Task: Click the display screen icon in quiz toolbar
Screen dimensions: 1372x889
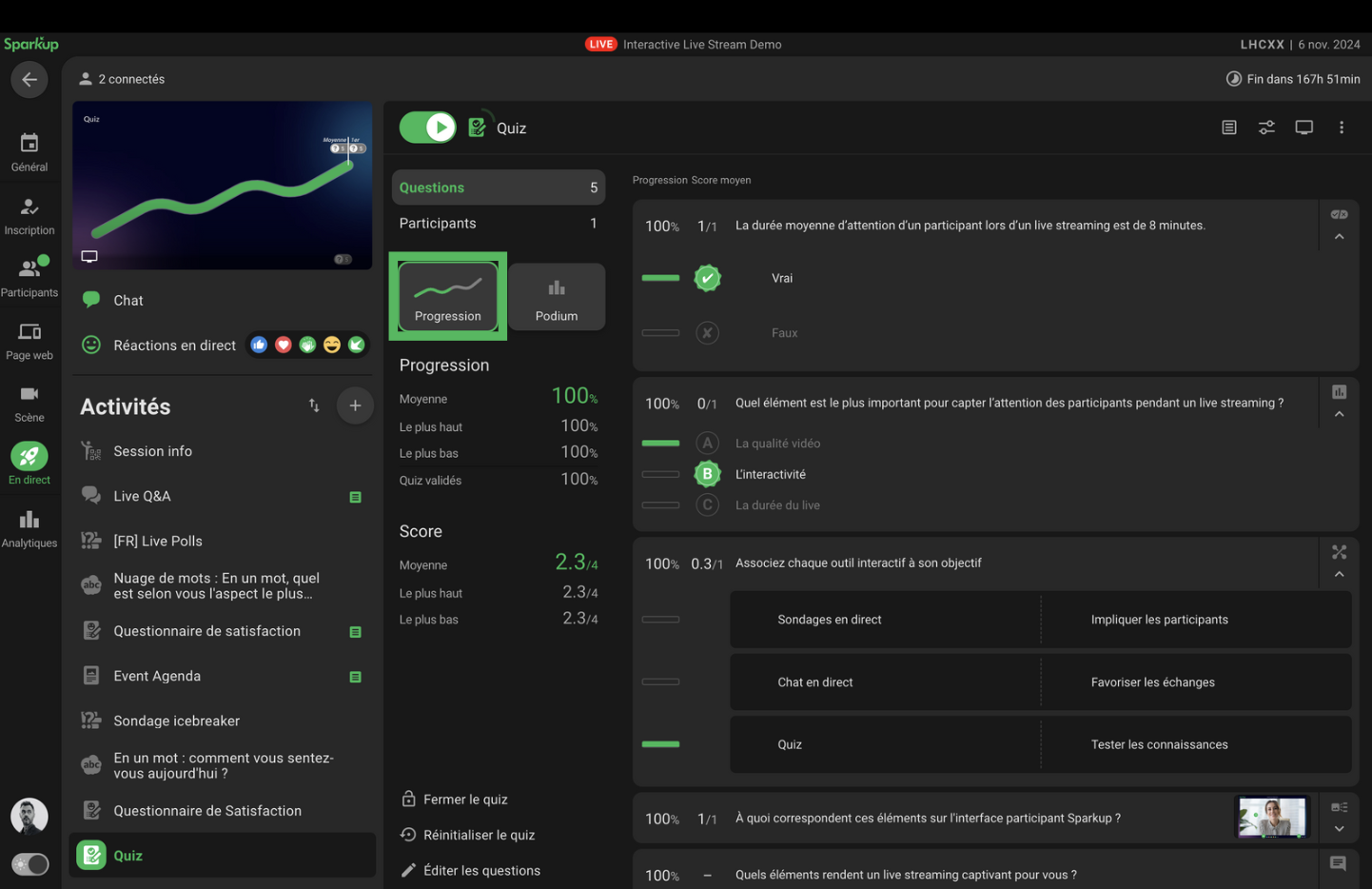Action: coord(1303,128)
